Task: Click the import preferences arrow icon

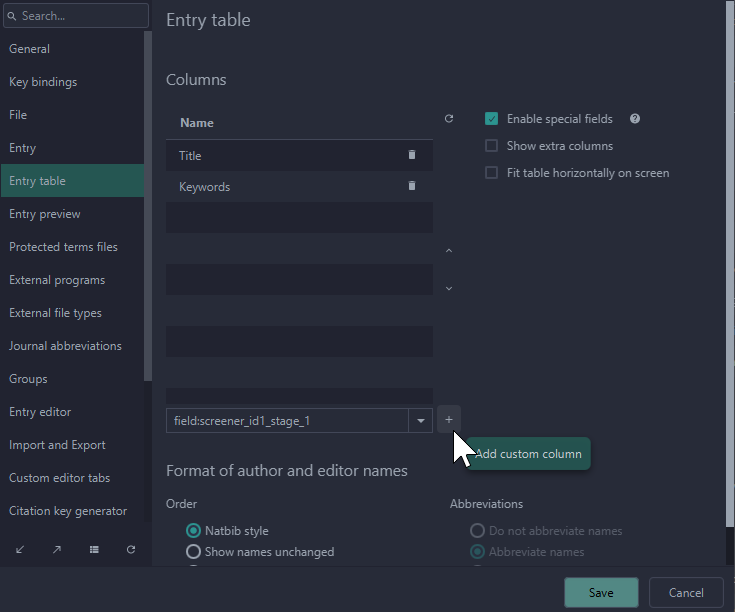Action: point(21,549)
